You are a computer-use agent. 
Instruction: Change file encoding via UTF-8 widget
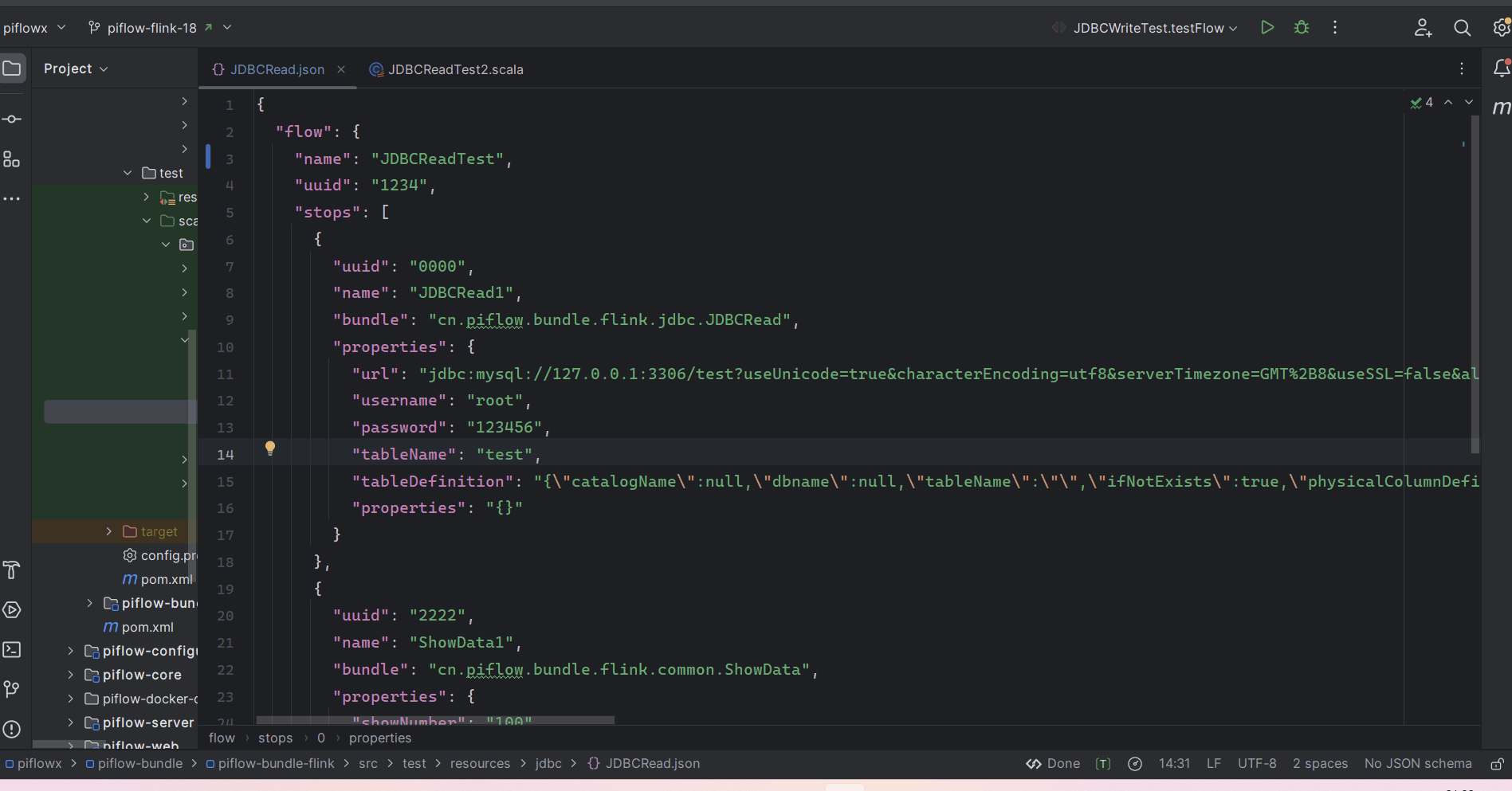pyautogui.click(x=1257, y=764)
